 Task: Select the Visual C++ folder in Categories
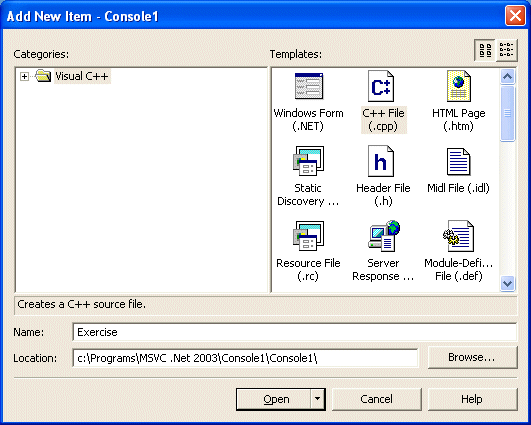pos(82,76)
